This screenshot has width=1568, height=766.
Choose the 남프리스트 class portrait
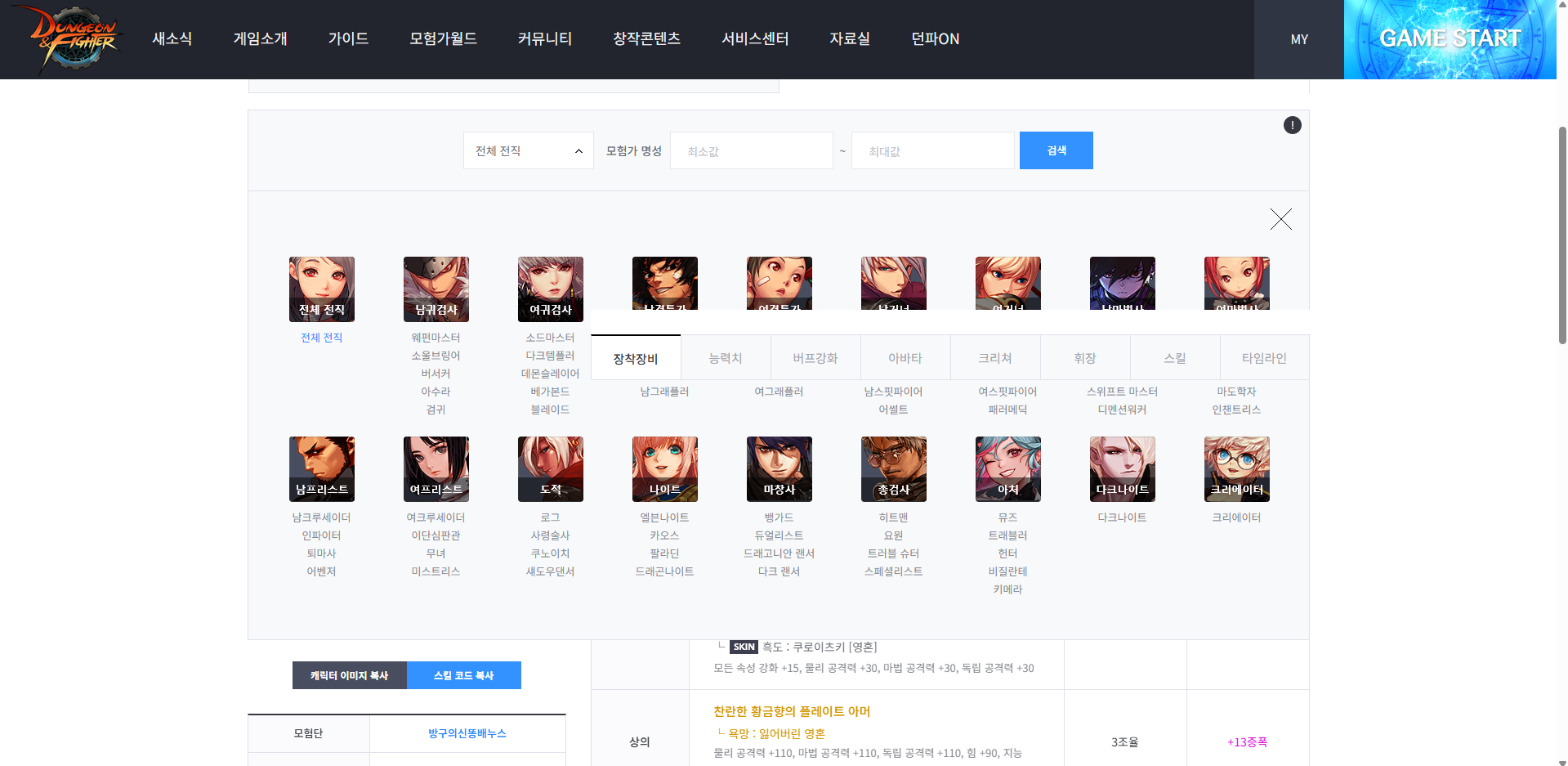tap(321, 468)
